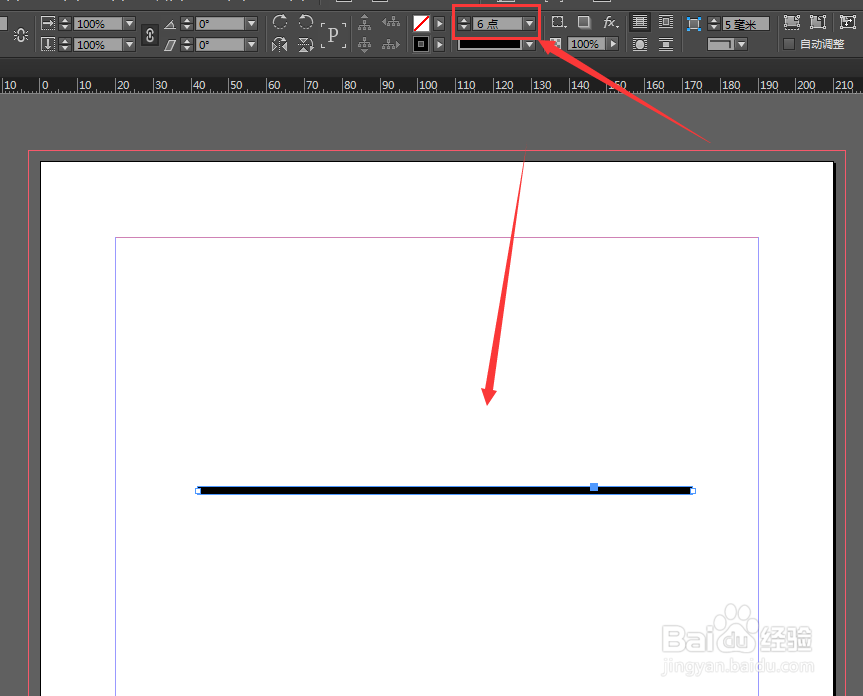Image resolution: width=863 pixels, height=696 pixels.
Task: Select wrap around object shape
Action: 640,44
